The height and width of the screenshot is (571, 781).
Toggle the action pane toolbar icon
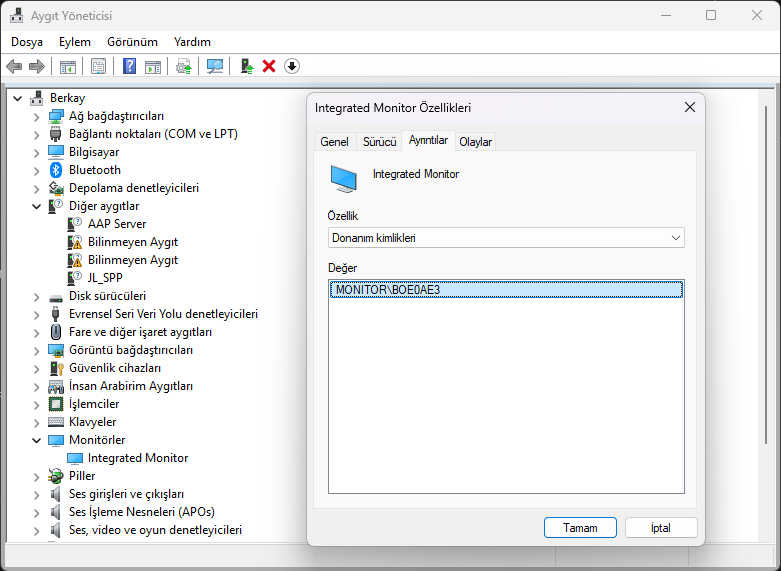[x=153, y=66]
